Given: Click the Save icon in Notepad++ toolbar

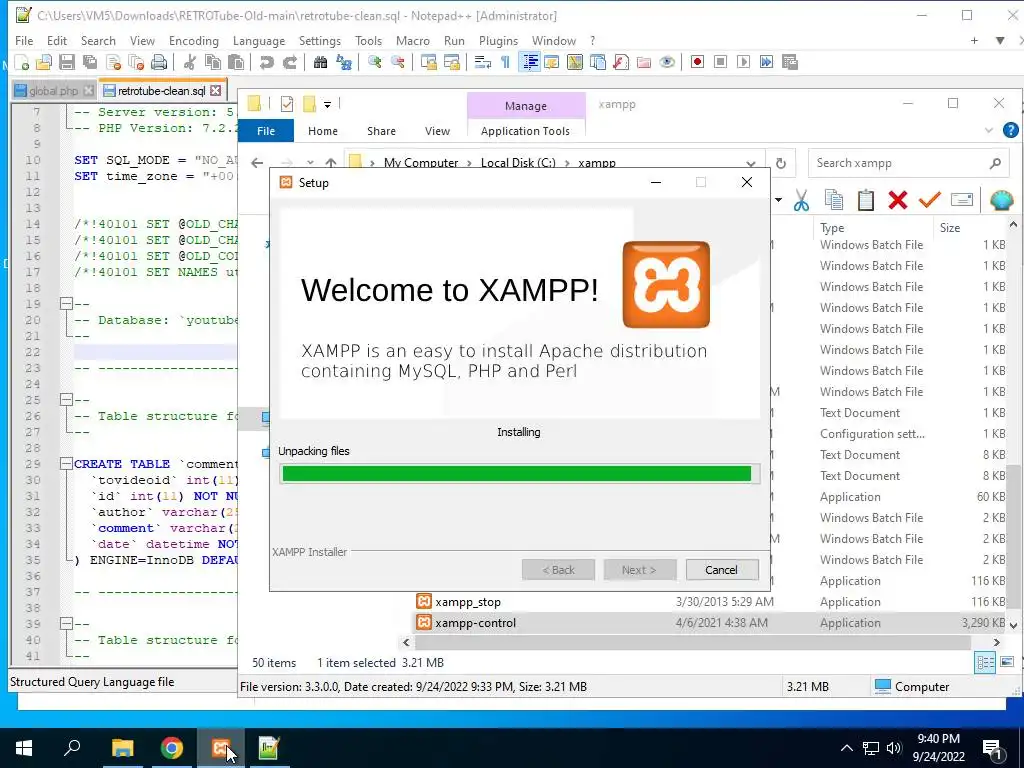Looking at the screenshot, I should 67,62.
